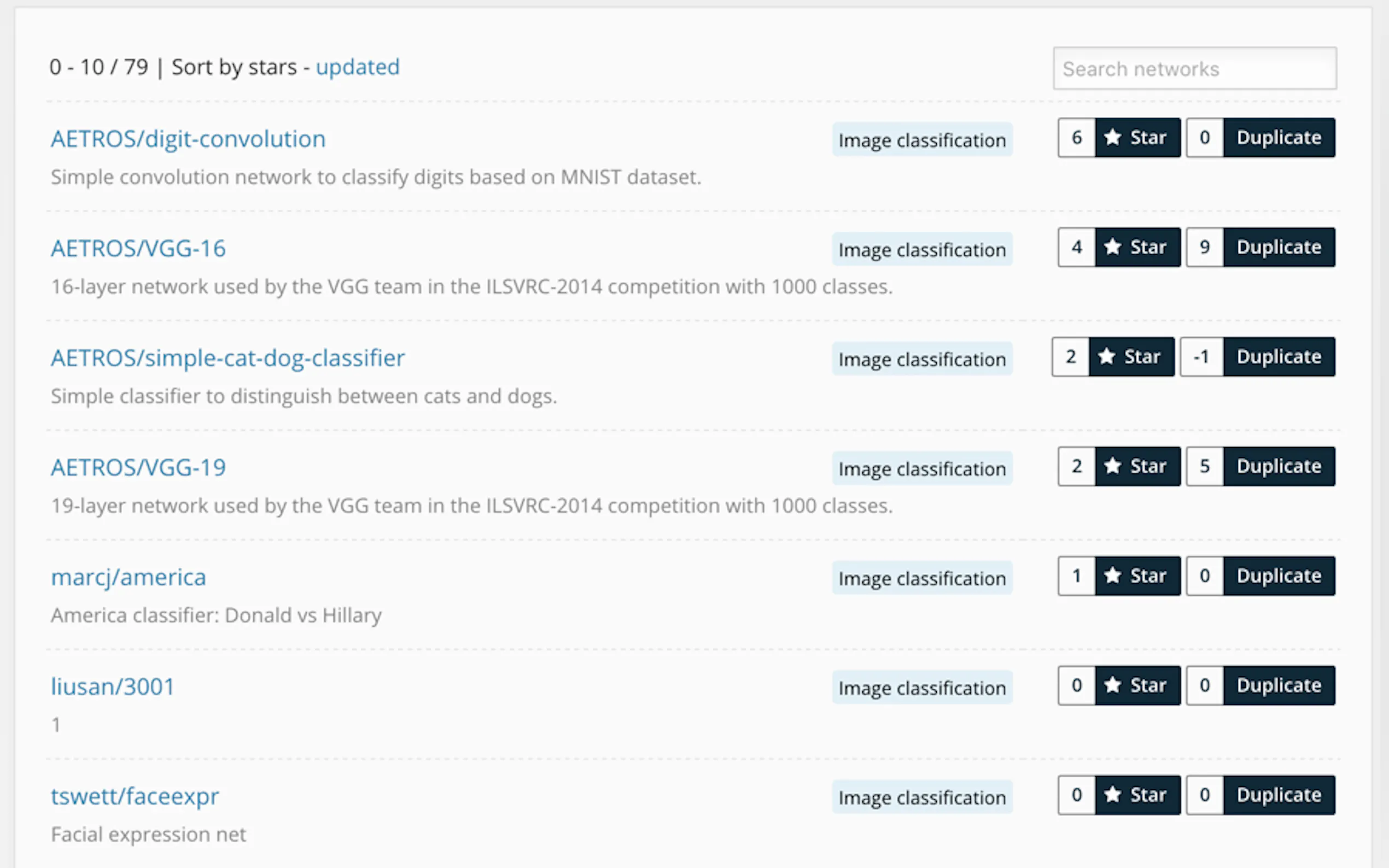Open AETROS/simple-cat-dog-classifier link
1389x868 pixels.
pos(227,358)
